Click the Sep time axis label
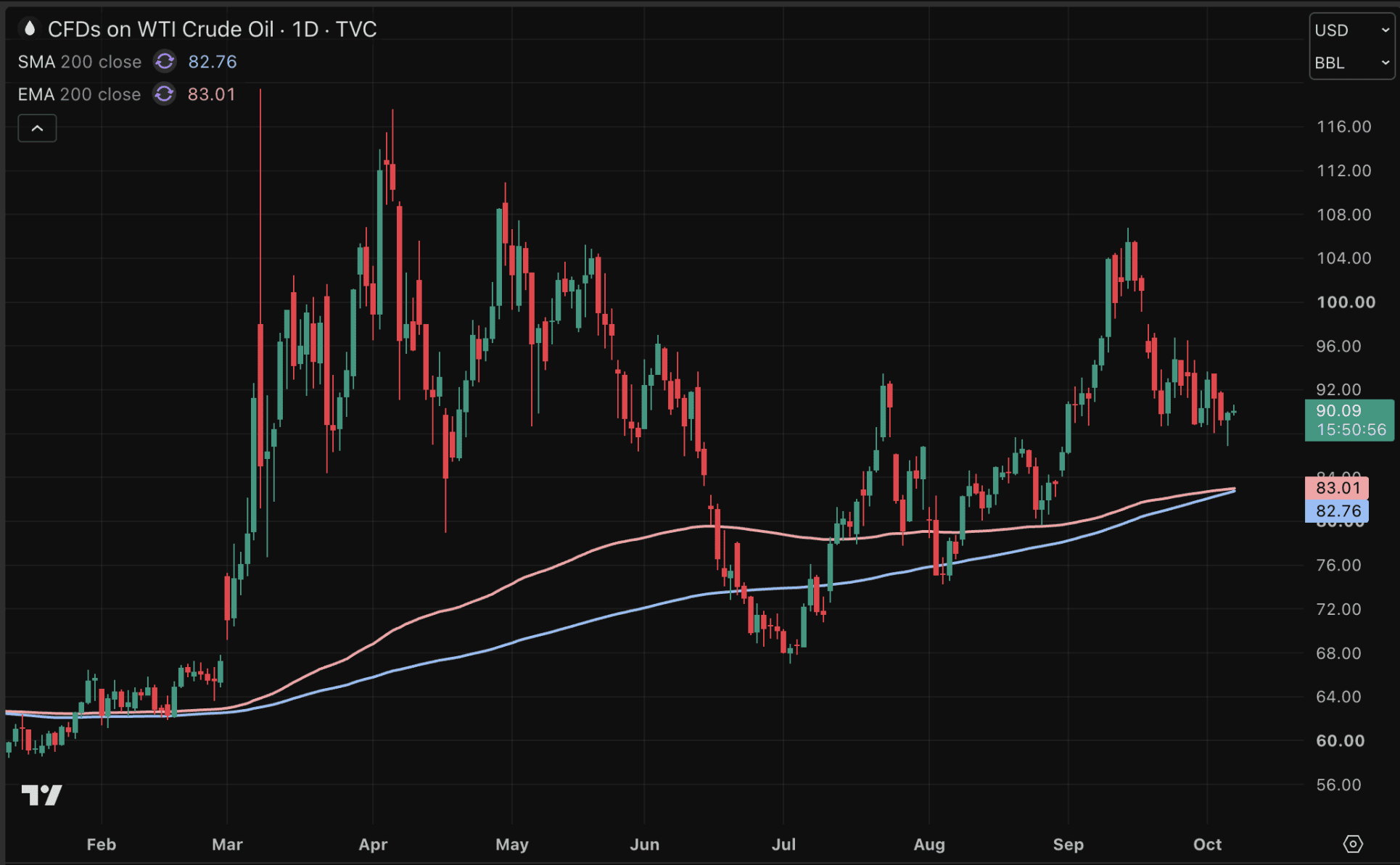This screenshot has width=1400, height=865. [x=1068, y=845]
